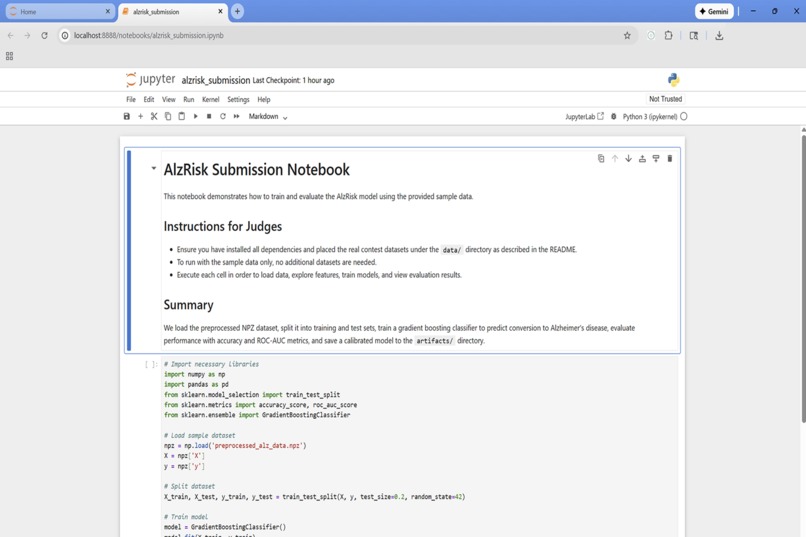The height and width of the screenshot is (537, 806).
Task: Click the Jupyter logo
Action: pos(150,80)
